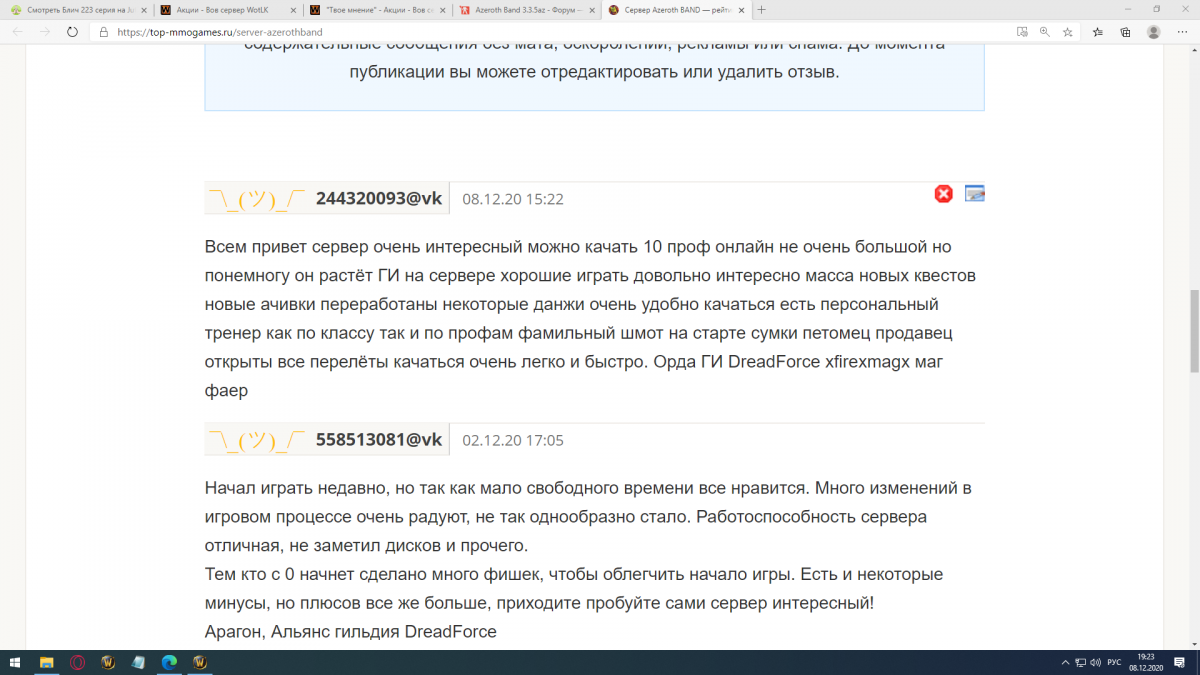Expand hidden system tray icons chevron

tap(1063, 663)
